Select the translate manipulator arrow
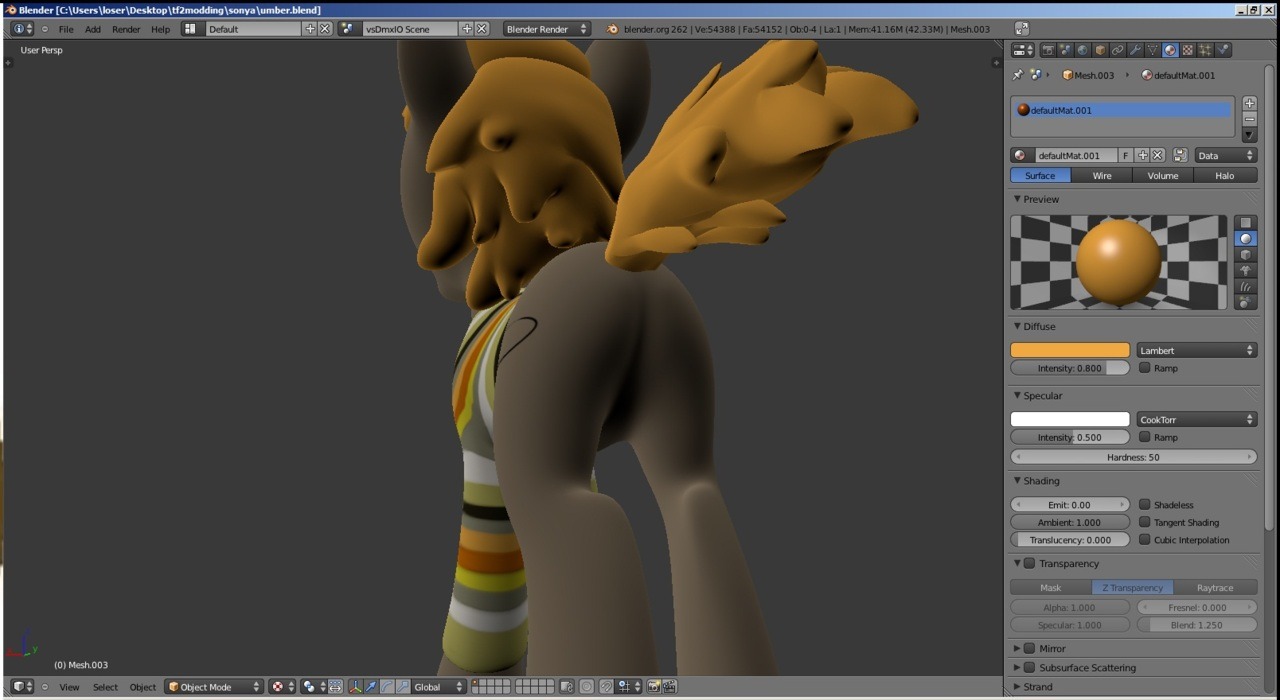The height and width of the screenshot is (700, 1280). [x=371, y=687]
